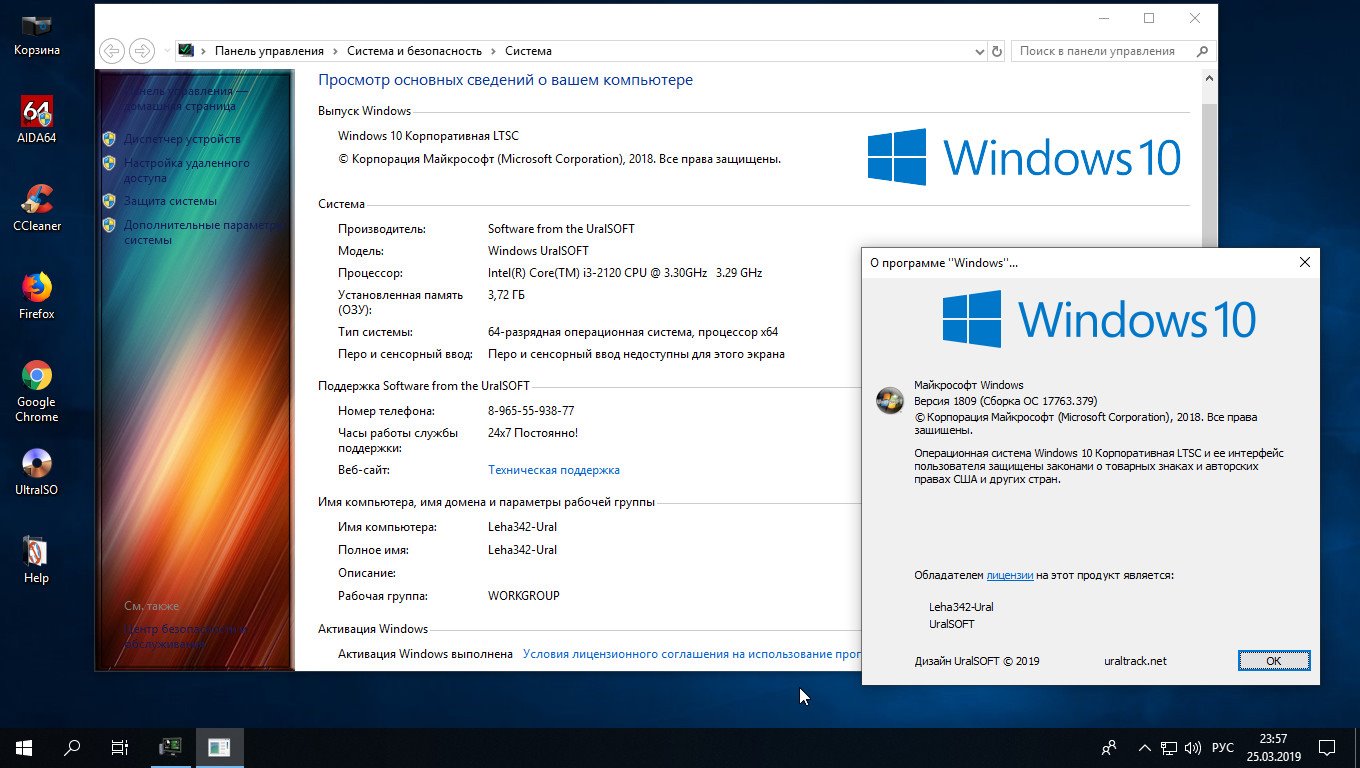This screenshot has height=768, width=1360.
Task: Start Firefox from the desktop icon
Action: pyautogui.click(x=36, y=297)
